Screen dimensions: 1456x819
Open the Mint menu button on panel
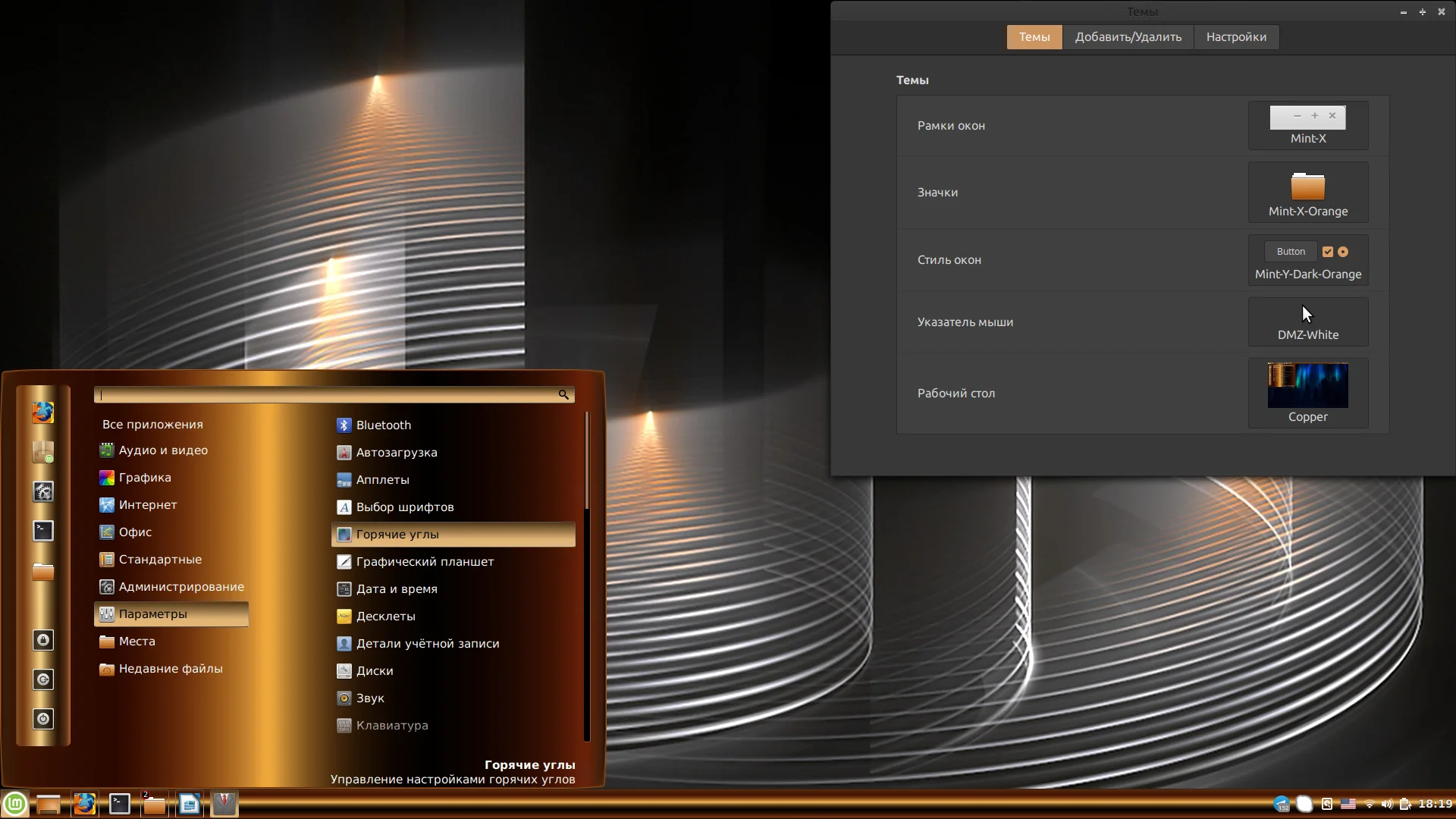coord(15,804)
